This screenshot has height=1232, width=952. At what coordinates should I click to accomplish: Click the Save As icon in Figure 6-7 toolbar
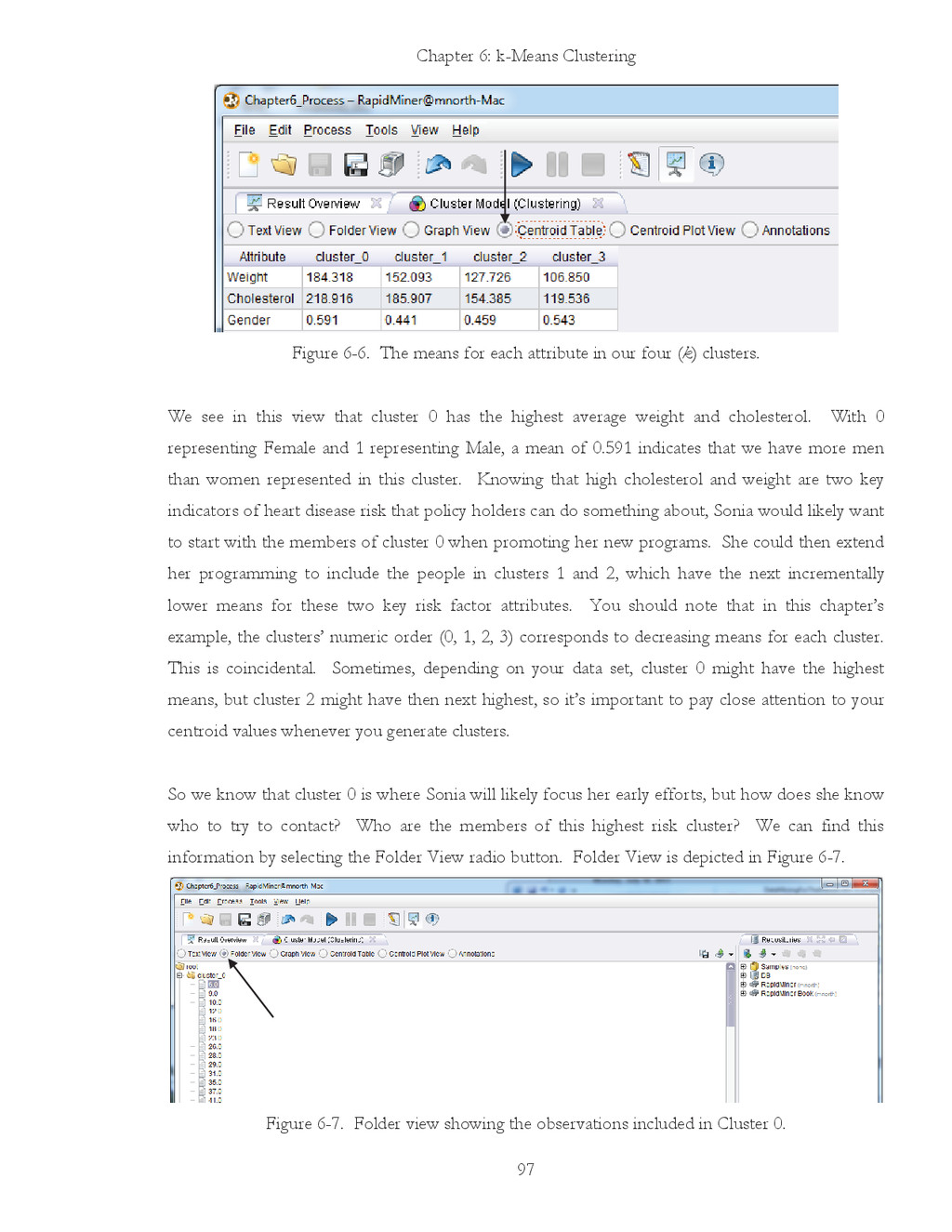[245, 919]
